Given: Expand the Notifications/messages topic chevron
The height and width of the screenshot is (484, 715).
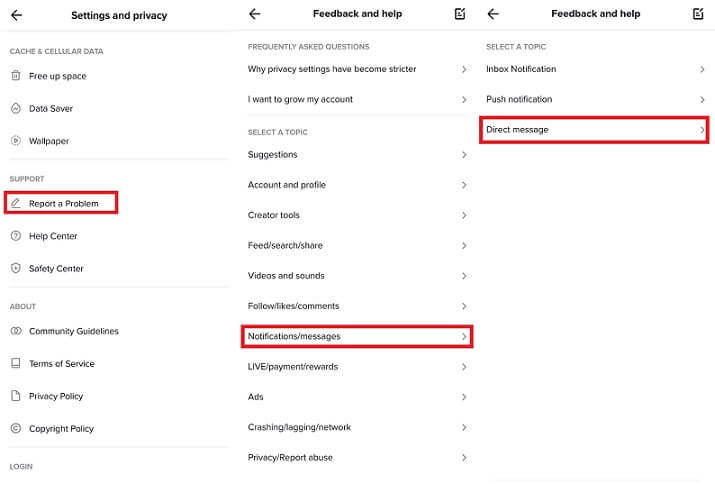Looking at the screenshot, I should coord(464,337).
